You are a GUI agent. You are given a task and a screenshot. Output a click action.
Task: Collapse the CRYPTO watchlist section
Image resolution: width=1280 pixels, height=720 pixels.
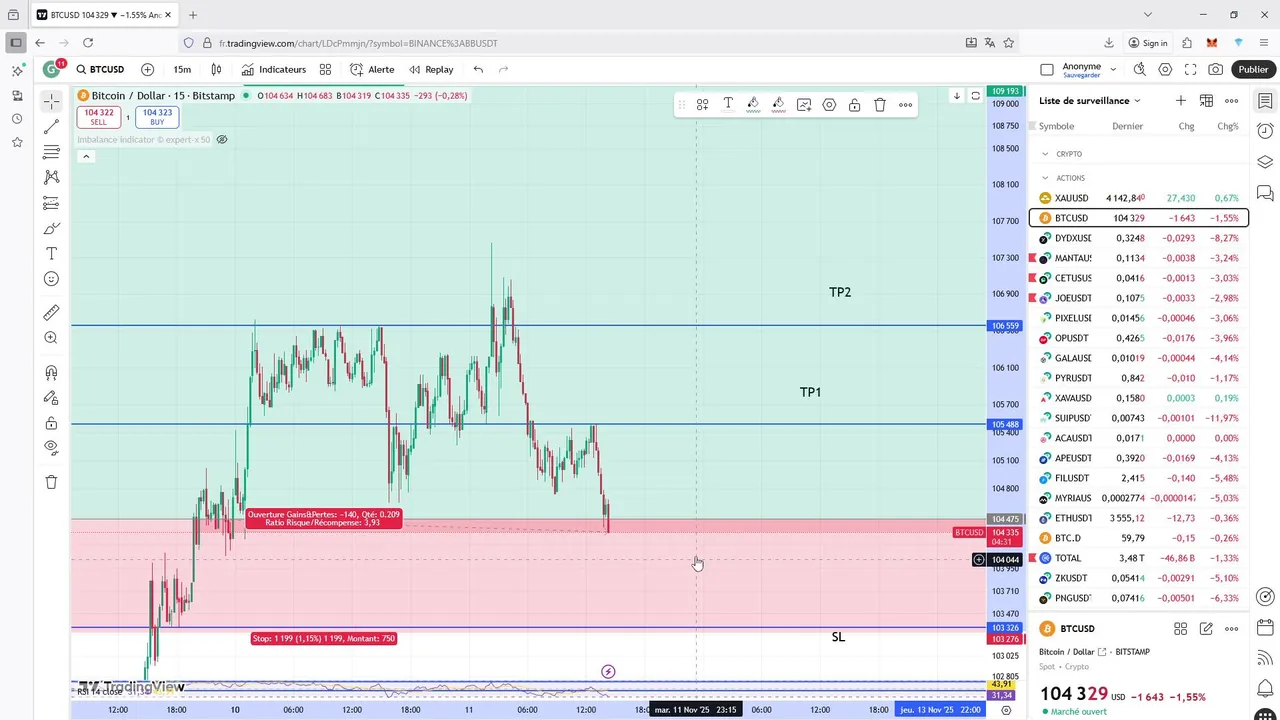(x=1045, y=154)
